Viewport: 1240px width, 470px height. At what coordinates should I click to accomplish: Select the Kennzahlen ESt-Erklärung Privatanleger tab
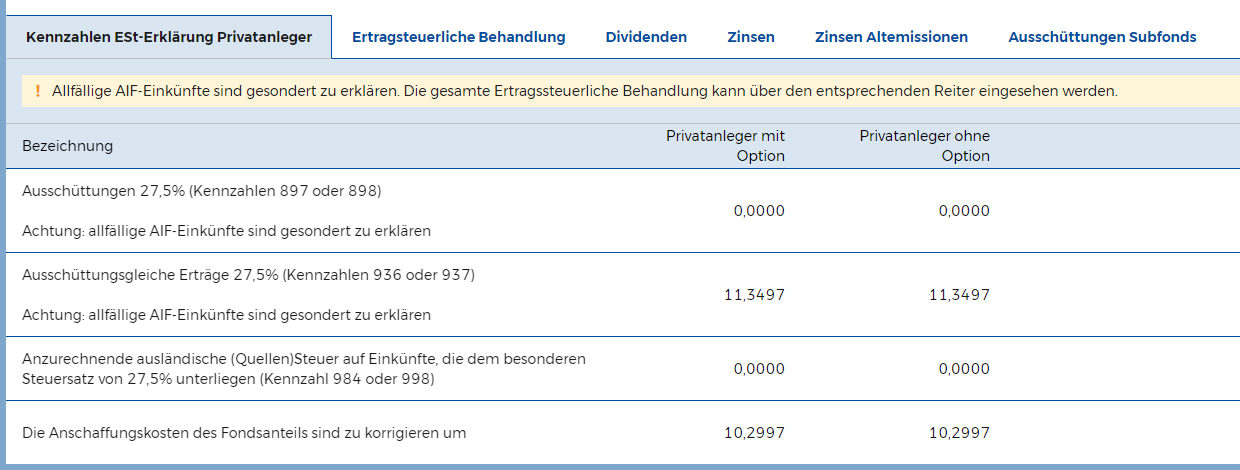tap(169, 37)
